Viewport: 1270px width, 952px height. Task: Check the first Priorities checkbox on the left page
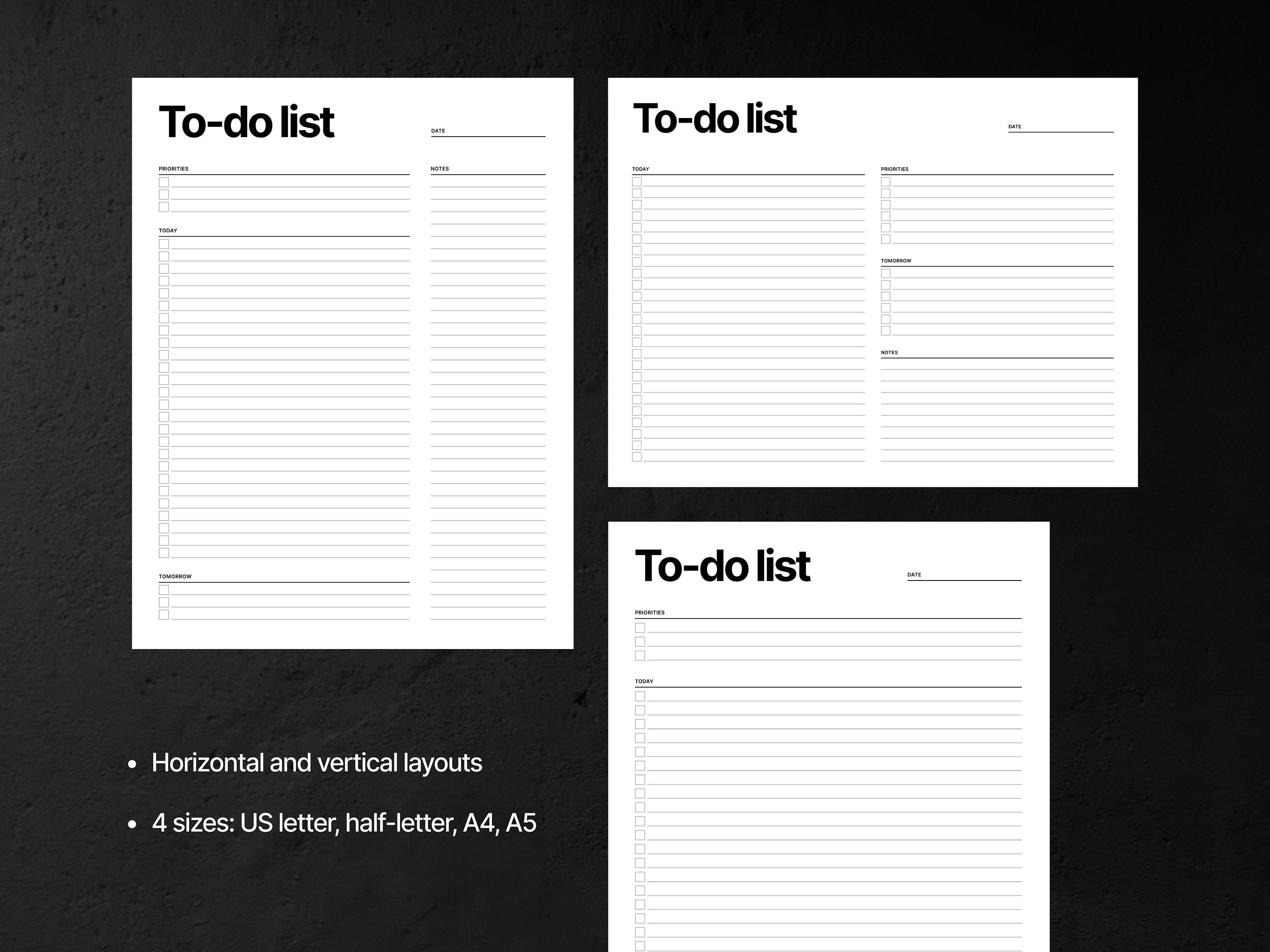(x=164, y=182)
